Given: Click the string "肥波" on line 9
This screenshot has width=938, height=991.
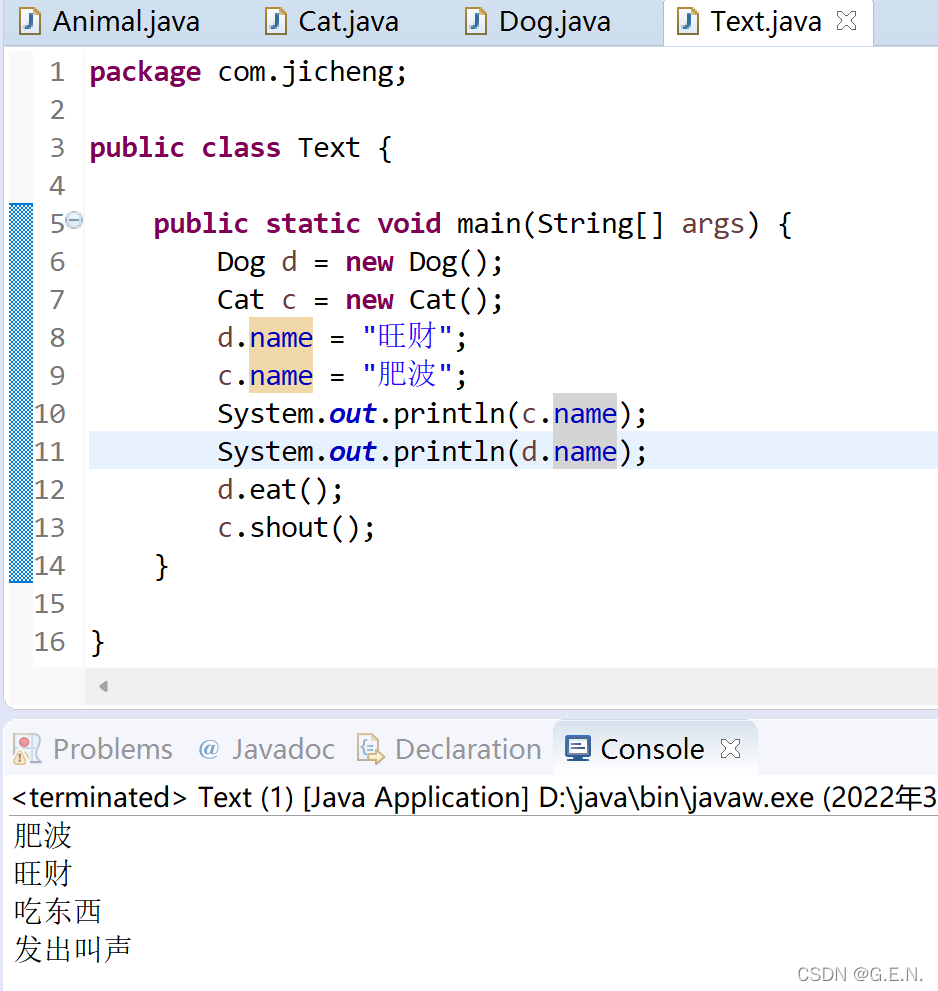Looking at the screenshot, I should click(408, 375).
